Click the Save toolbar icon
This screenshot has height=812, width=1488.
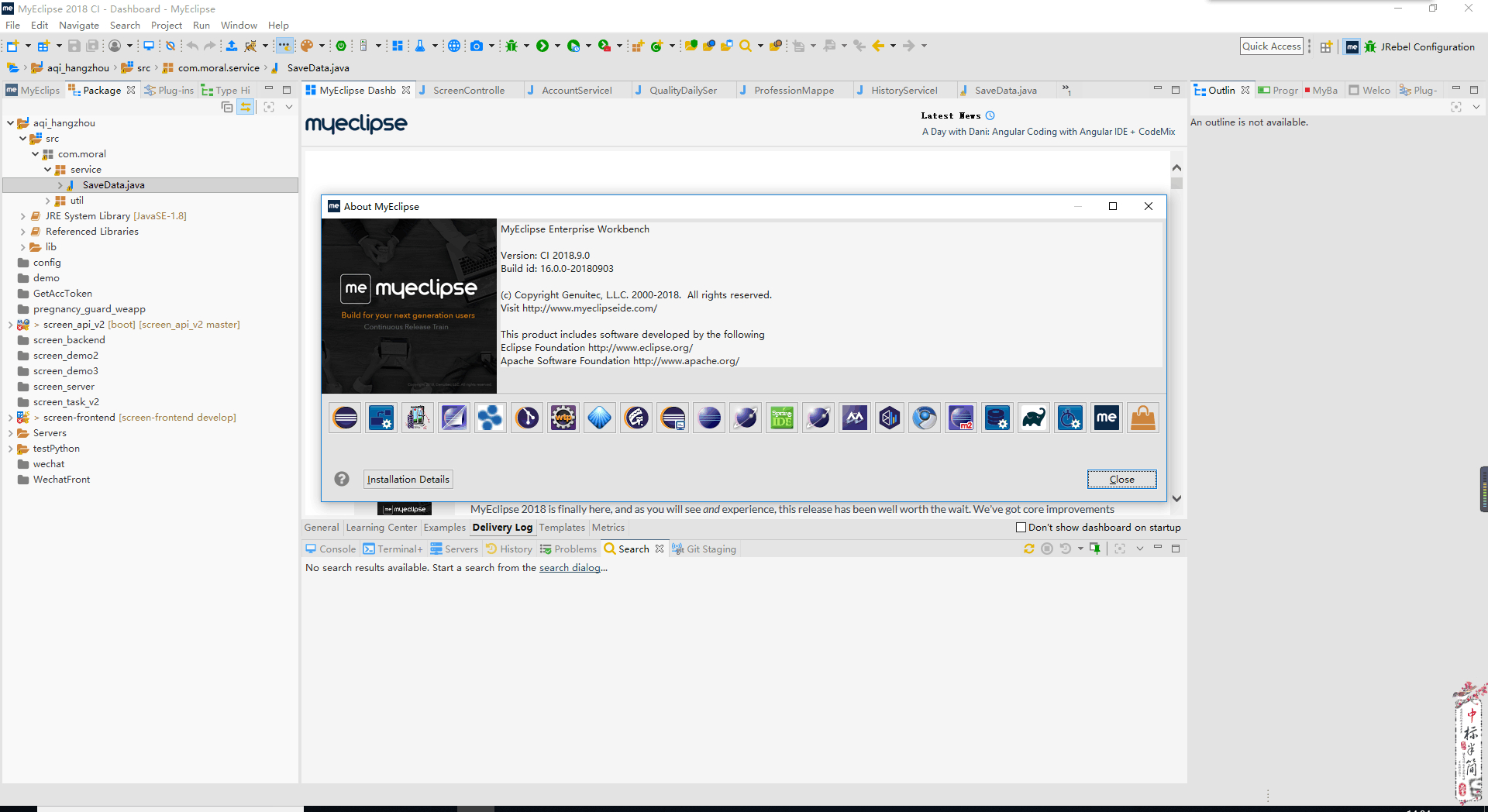(x=74, y=46)
